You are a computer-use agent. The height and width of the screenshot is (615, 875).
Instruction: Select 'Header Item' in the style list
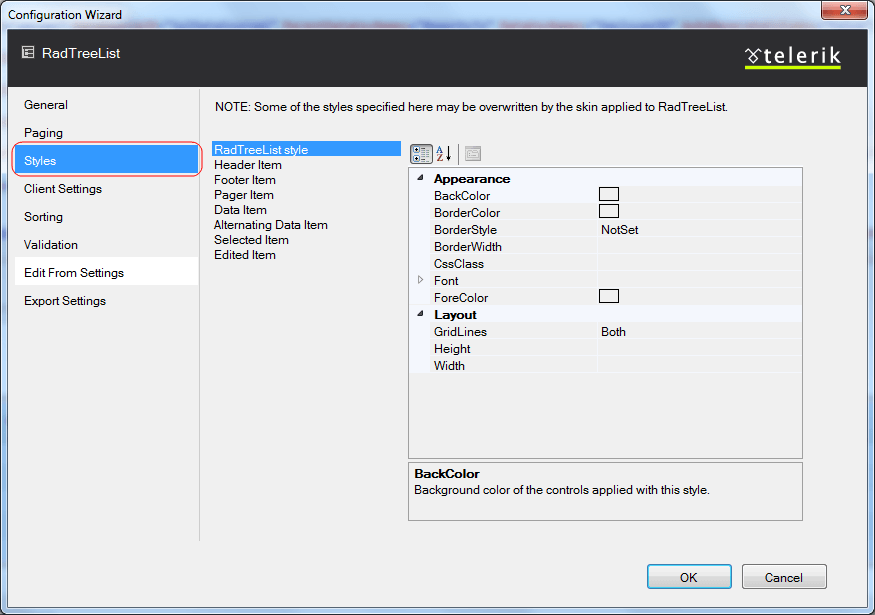click(x=306, y=165)
